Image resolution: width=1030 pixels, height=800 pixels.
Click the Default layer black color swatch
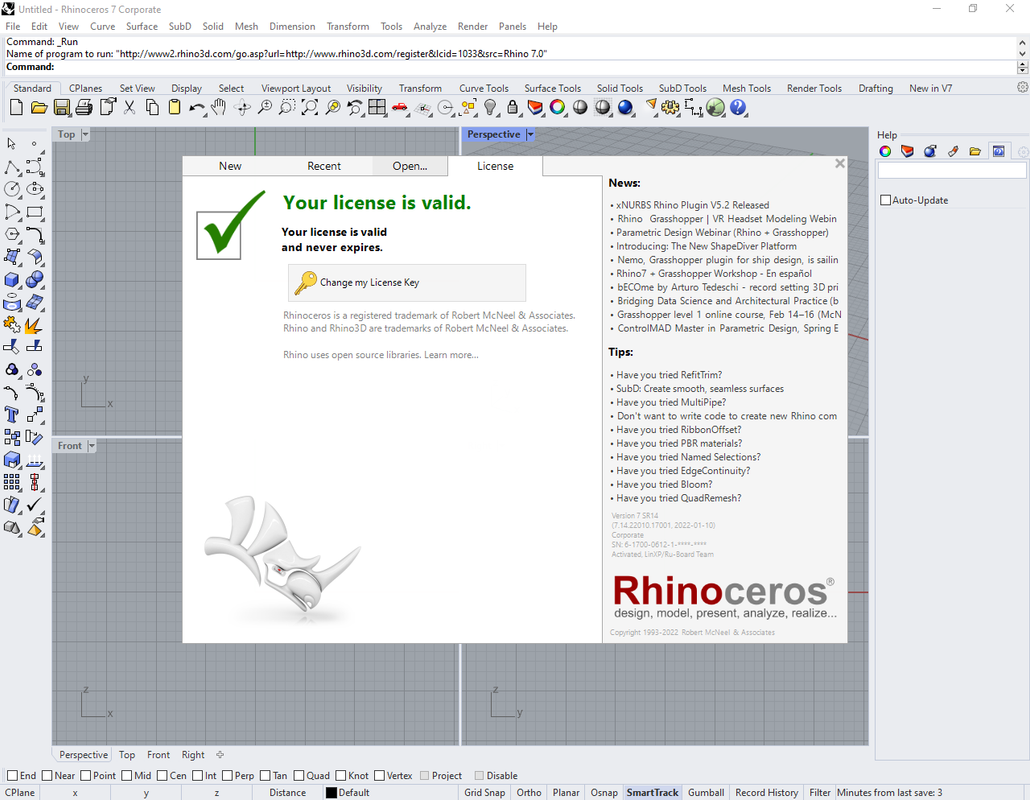332,793
